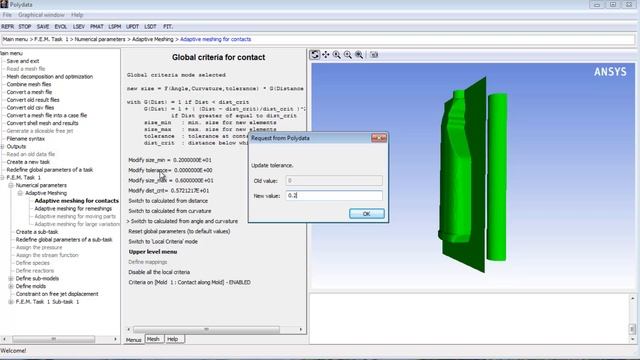Open the Help menu
Image resolution: width=640 pixels, height=360 pixels.
[77, 15]
